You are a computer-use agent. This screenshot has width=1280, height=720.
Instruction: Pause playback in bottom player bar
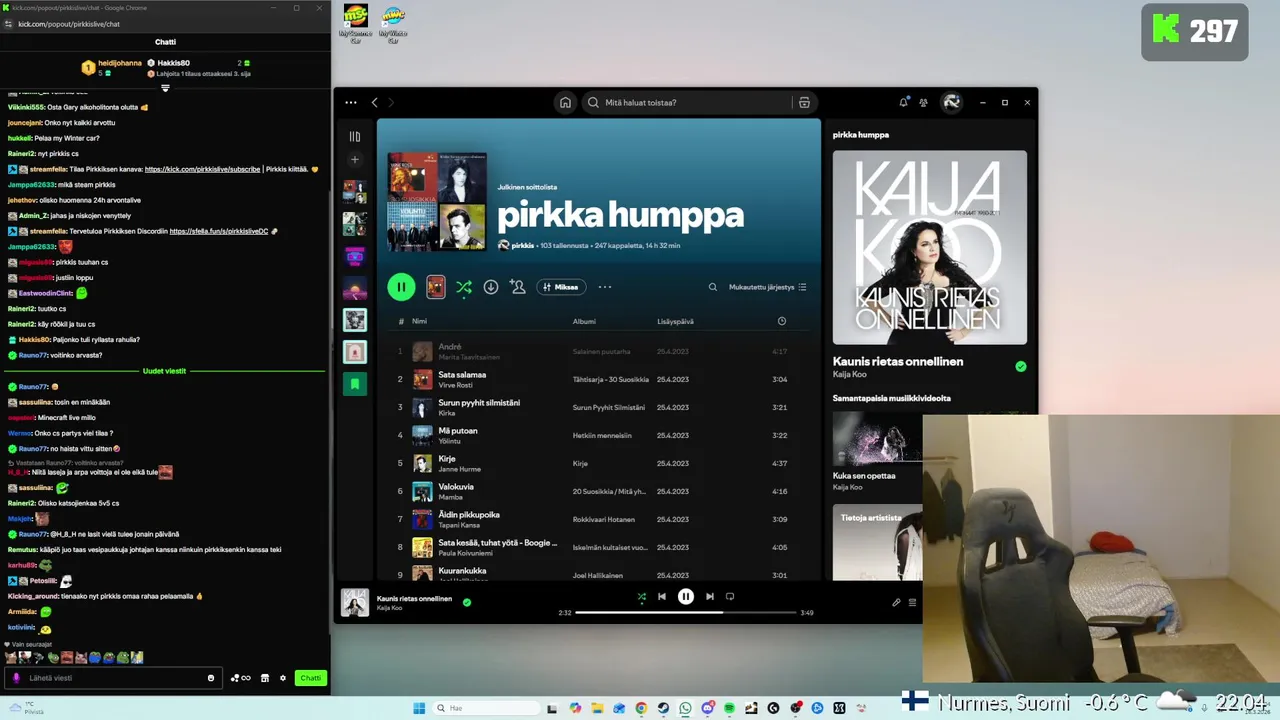tap(686, 597)
